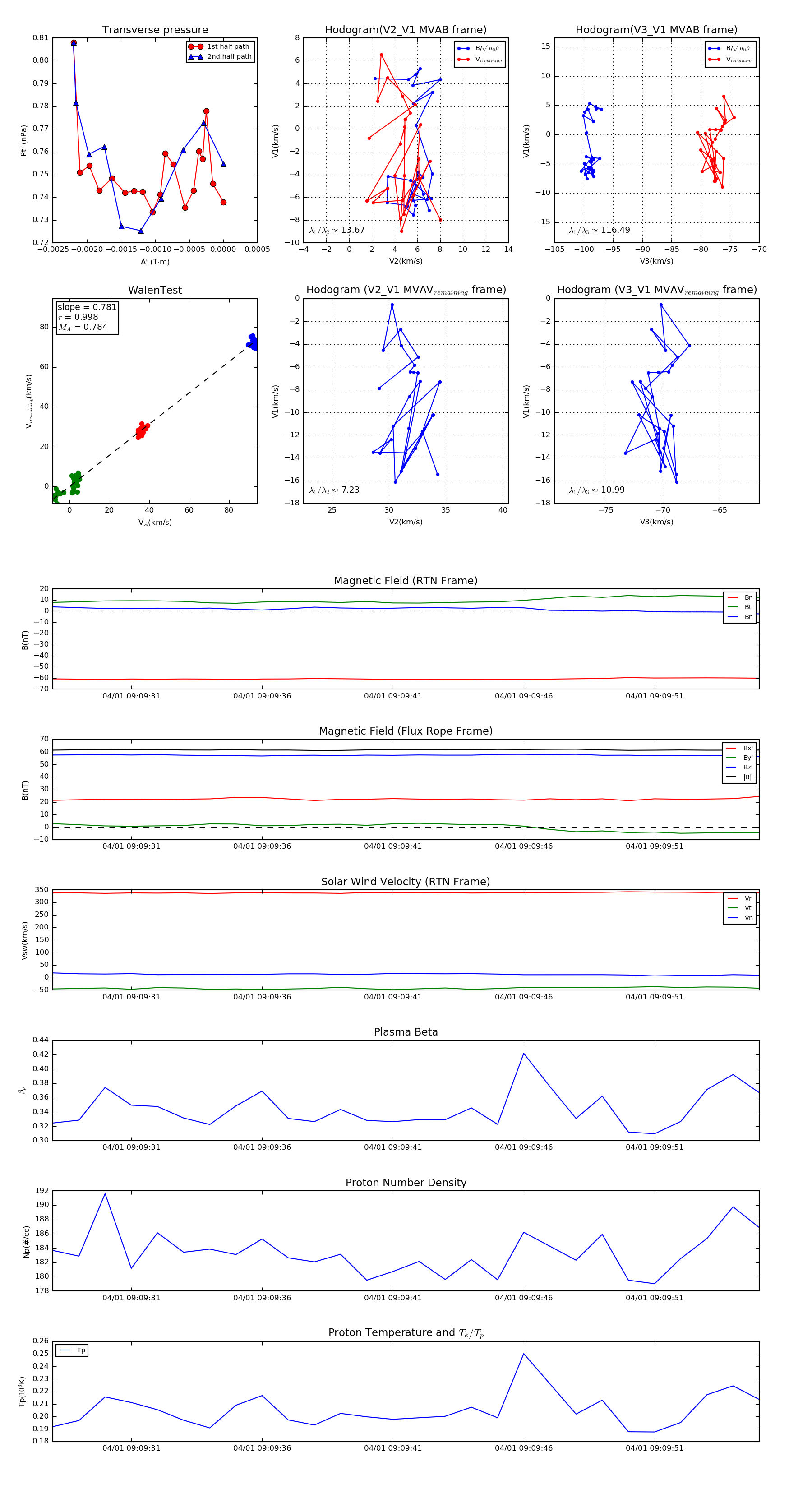Click the 'Hodogram(V2_V1 MVAB frame)' title
The height and width of the screenshot is (1489, 812).
(406, 30)
